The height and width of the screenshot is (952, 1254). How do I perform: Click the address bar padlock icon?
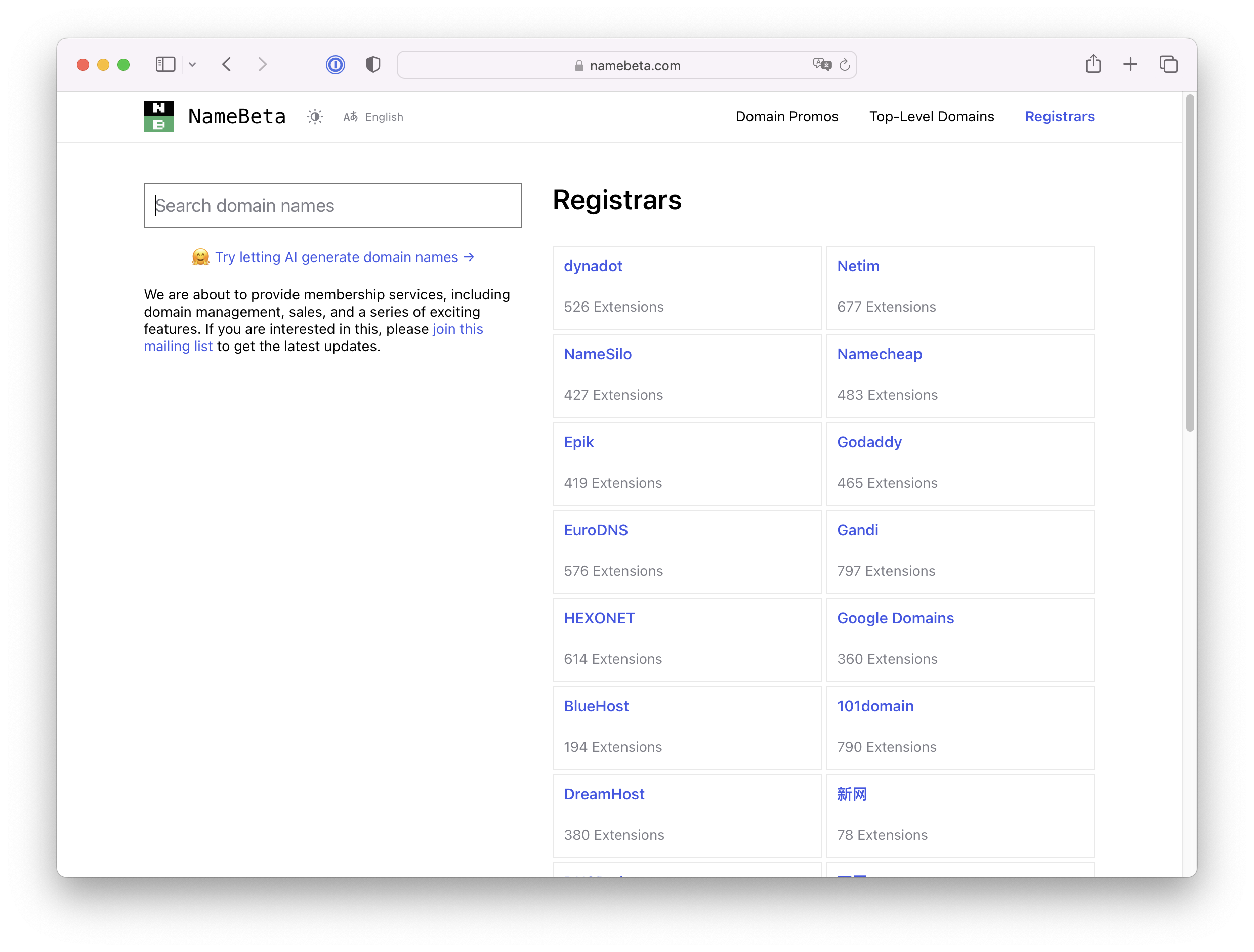579,66
